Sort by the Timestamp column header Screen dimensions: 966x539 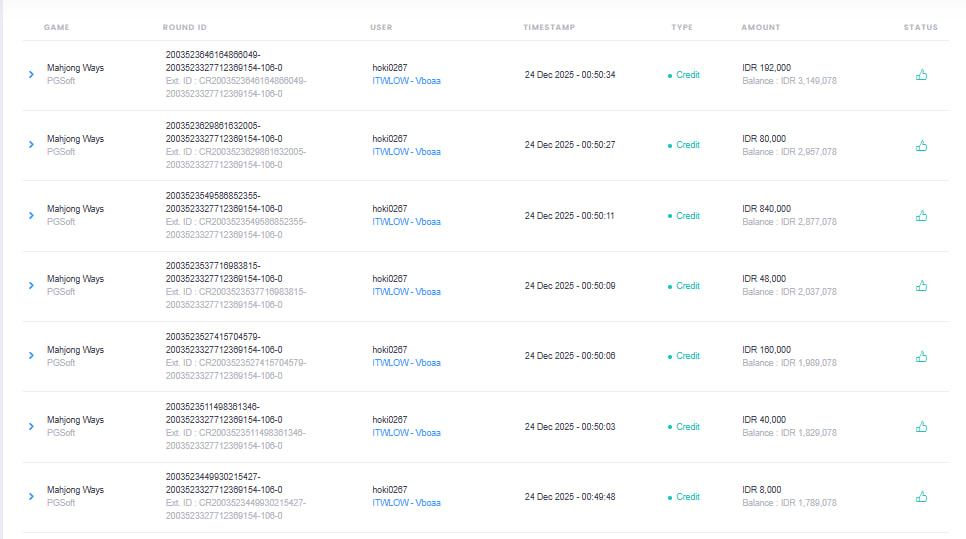click(x=549, y=27)
